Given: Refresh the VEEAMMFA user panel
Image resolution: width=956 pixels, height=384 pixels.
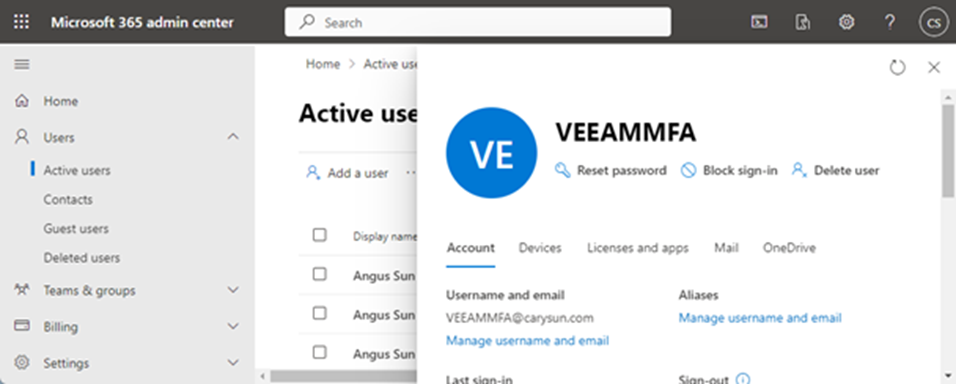Looking at the screenshot, I should [x=897, y=67].
